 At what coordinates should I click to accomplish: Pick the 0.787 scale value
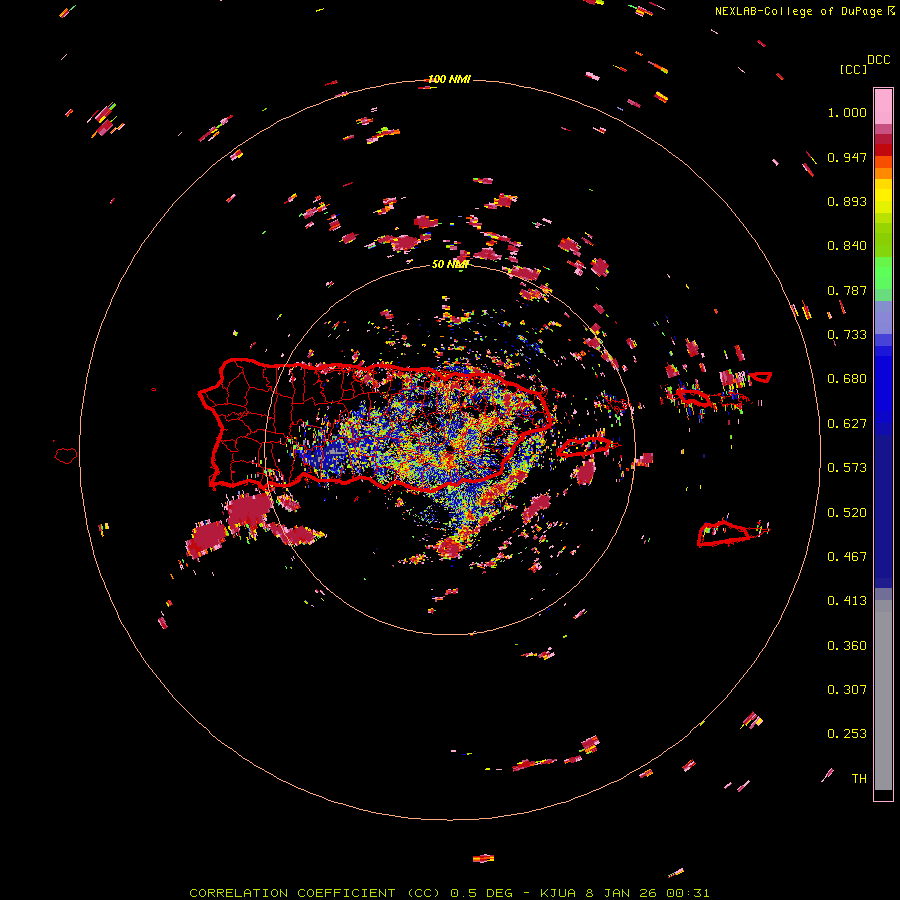coord(847,290)
